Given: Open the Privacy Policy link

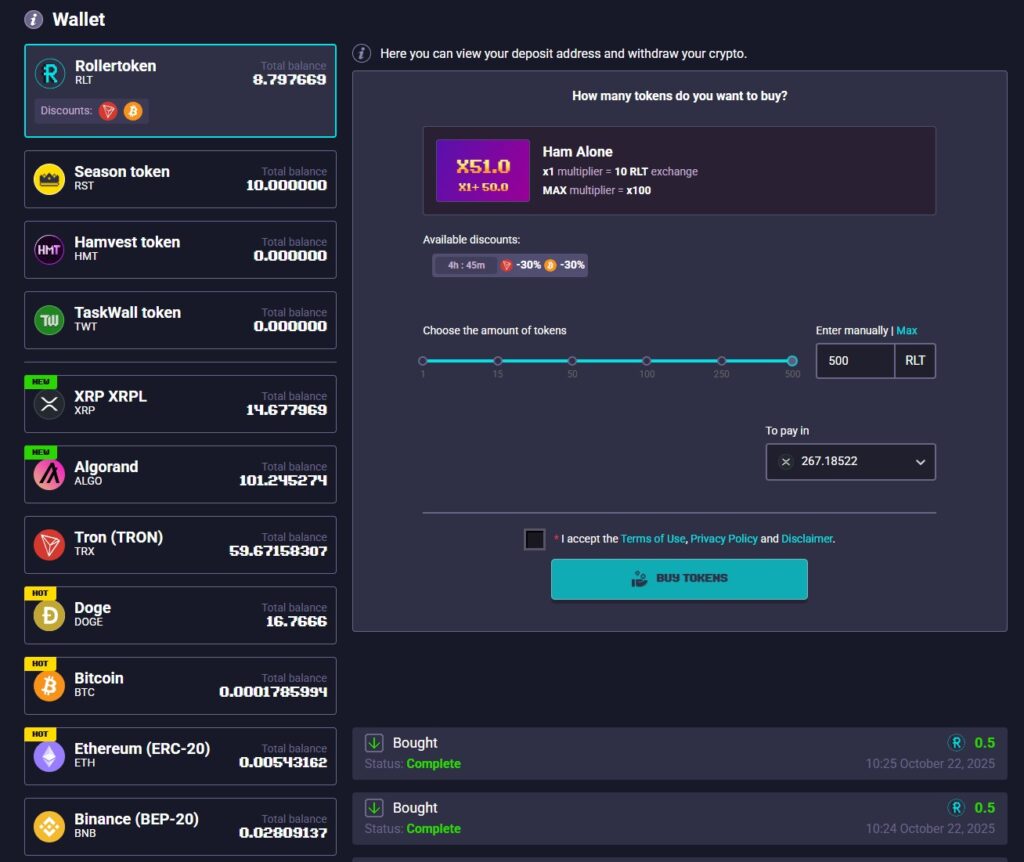Looking at the screenshot, I should [x=724, y=539].
